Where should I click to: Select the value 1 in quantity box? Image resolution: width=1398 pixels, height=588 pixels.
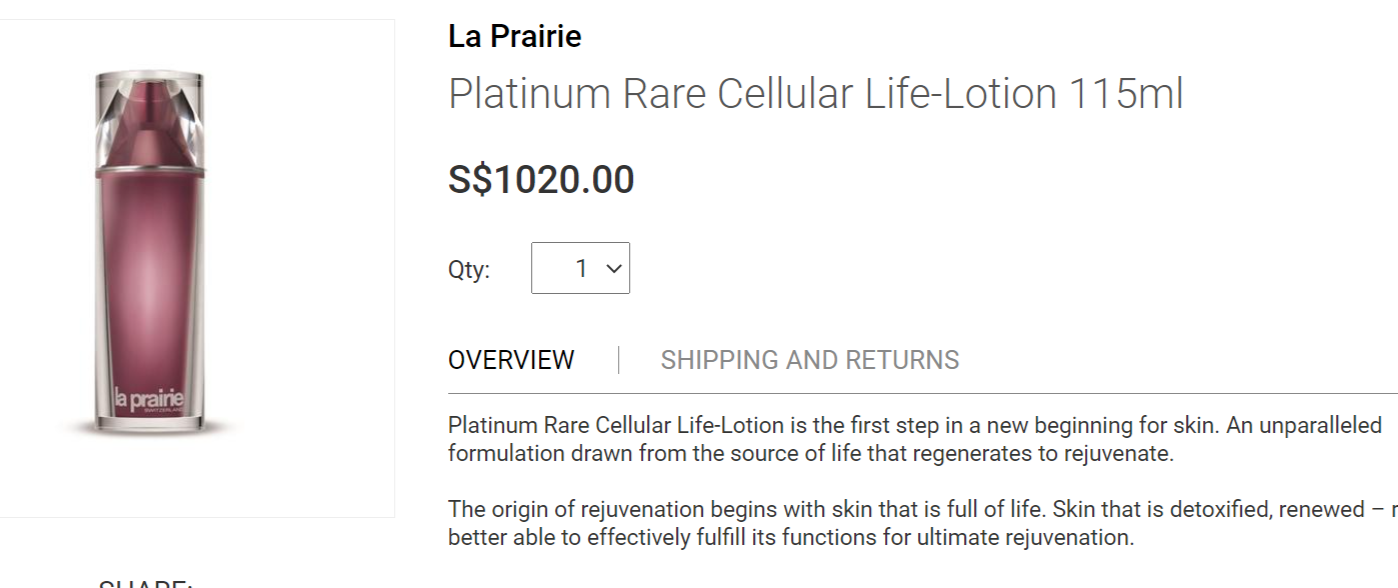pos(581,268)
